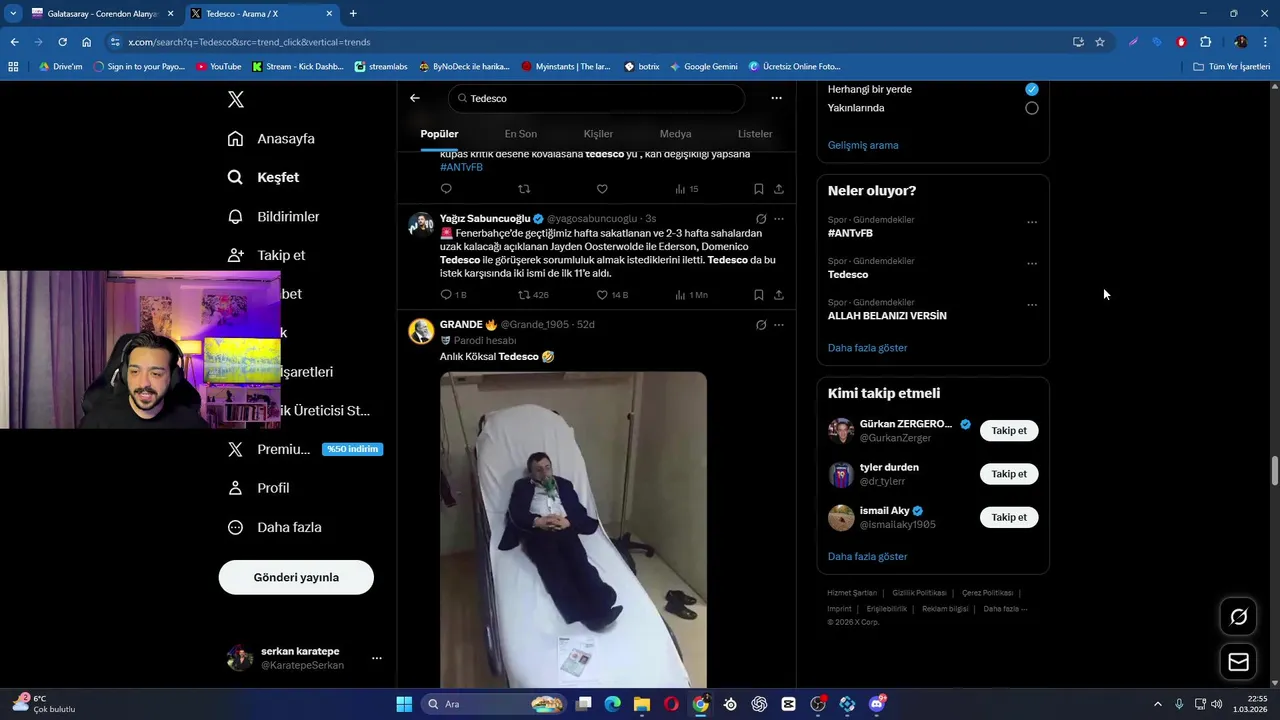
Task: Open more options for ALLAH BELANIZI VERSİN trend
Action: tap(1032, 304)
